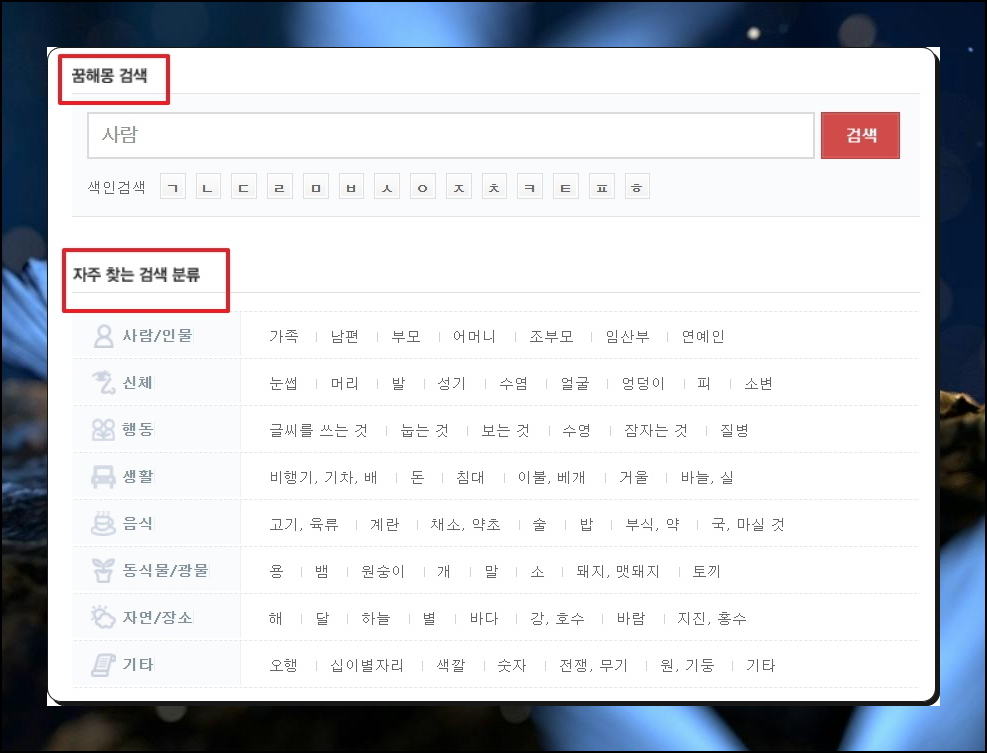The image size is (987, 753).
Task: Open the 고기, 육류 link
Action: tap(304, 524)
